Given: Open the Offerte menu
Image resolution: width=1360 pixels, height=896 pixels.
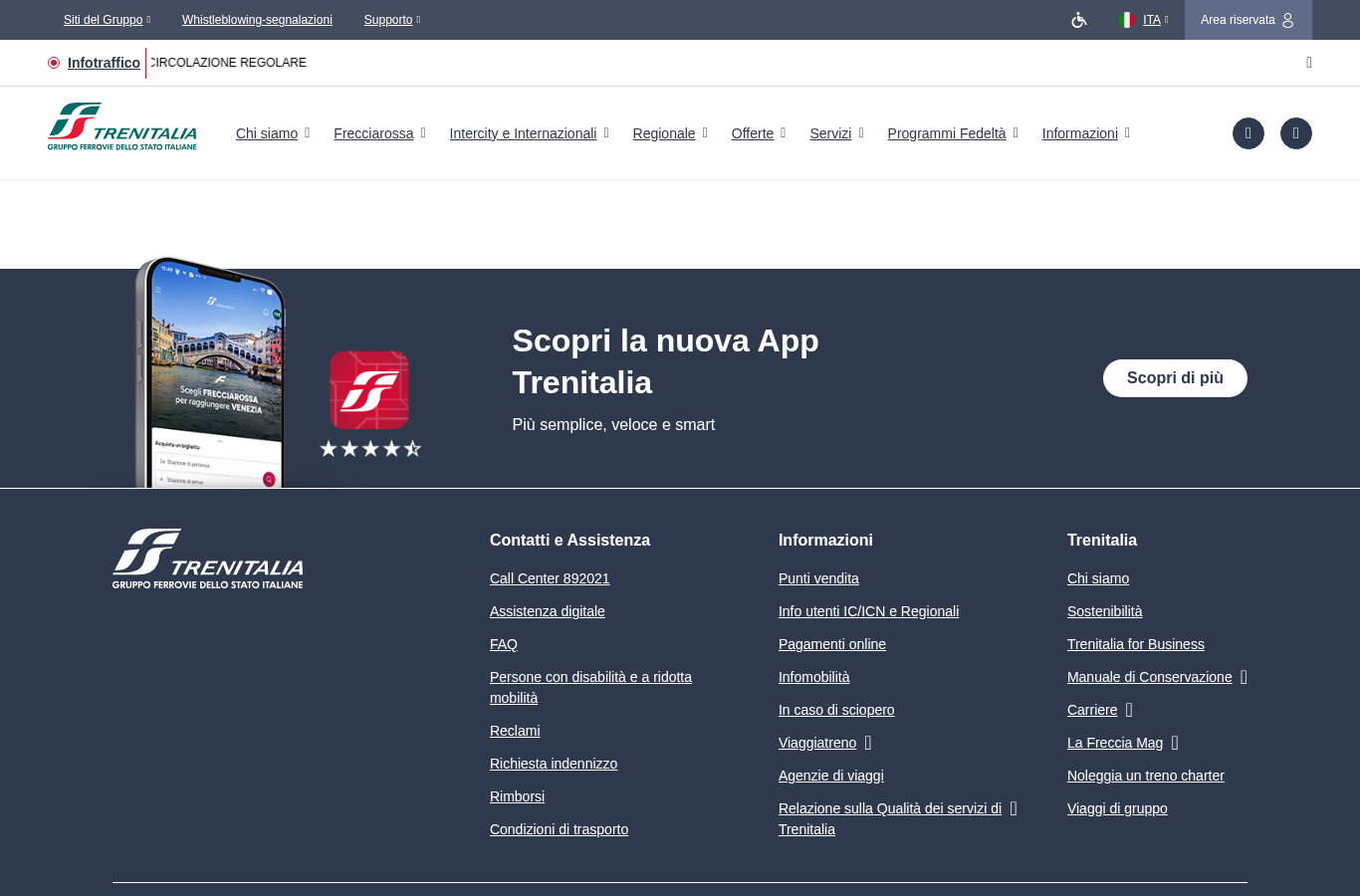Looking at the screenshot, I should (x=759, y=133).
